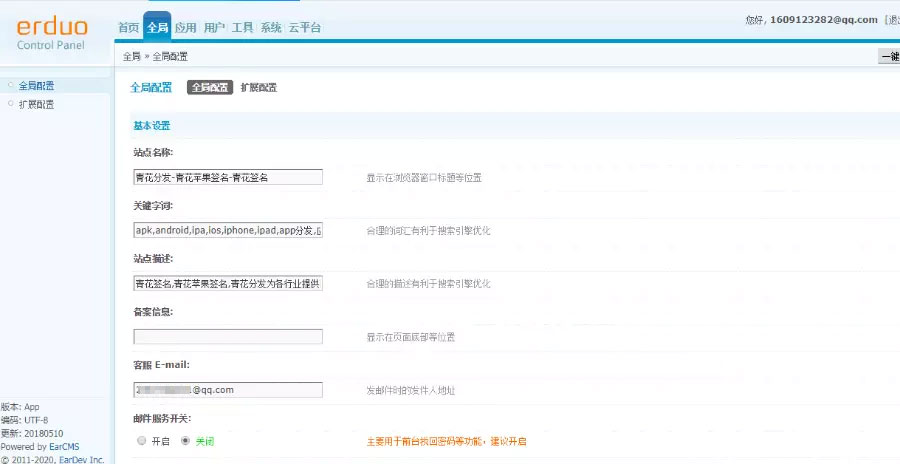Click the dark 全局配置 sub-tab button
Image resolution: width=900 pixels, height=464 pixels.
coord(210,88)
